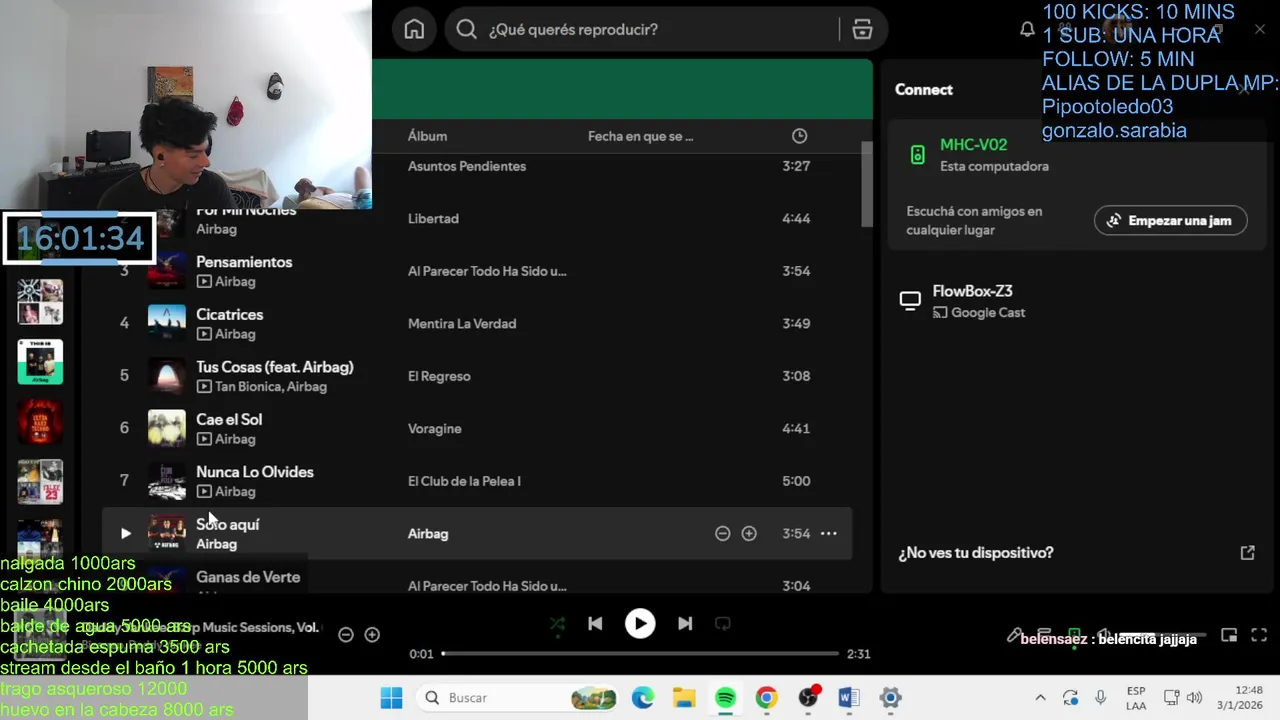
Task: Enter full screen mode
Action: tap(1259, 635)
